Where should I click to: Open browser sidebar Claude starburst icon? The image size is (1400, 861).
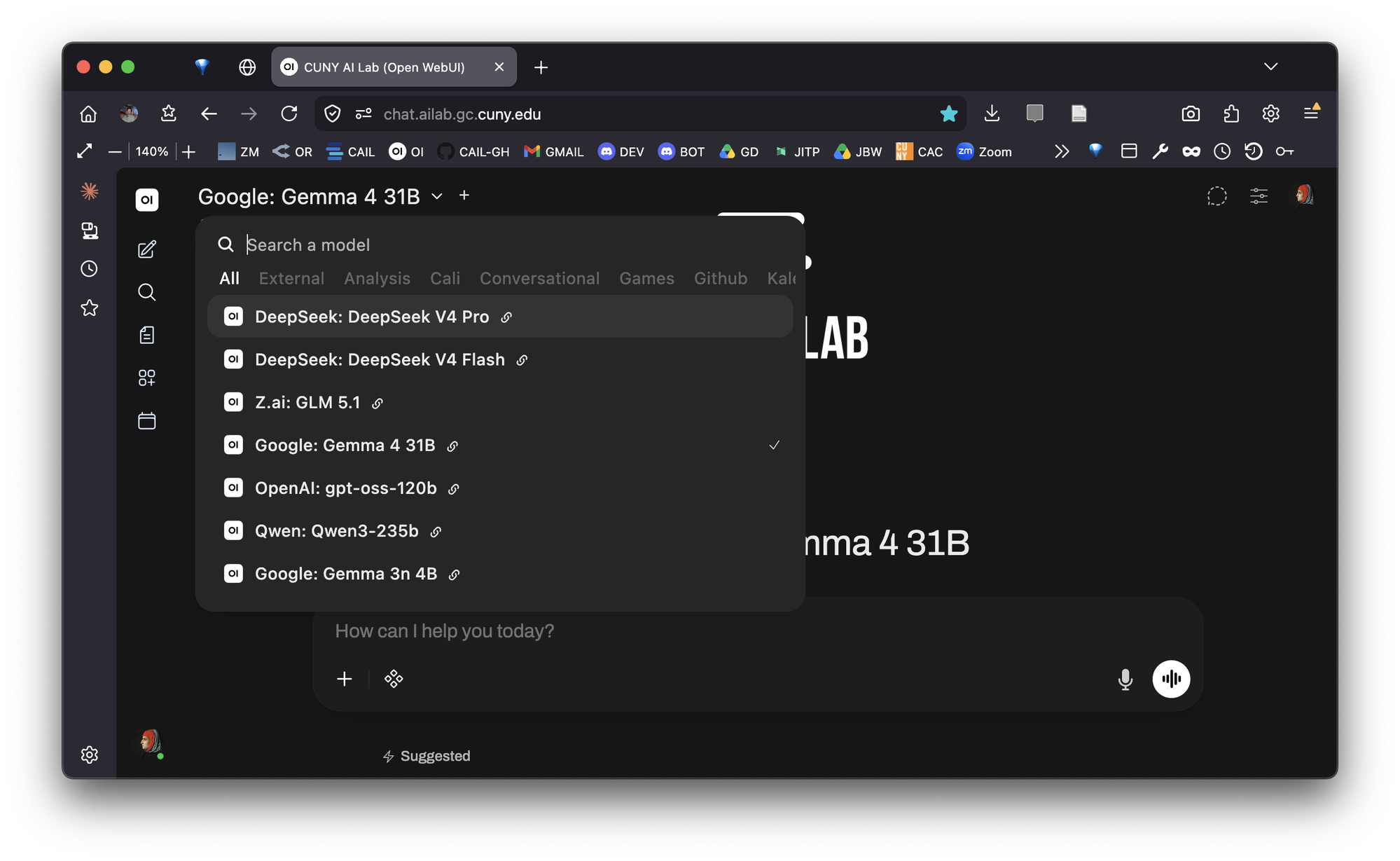point(89,191)
